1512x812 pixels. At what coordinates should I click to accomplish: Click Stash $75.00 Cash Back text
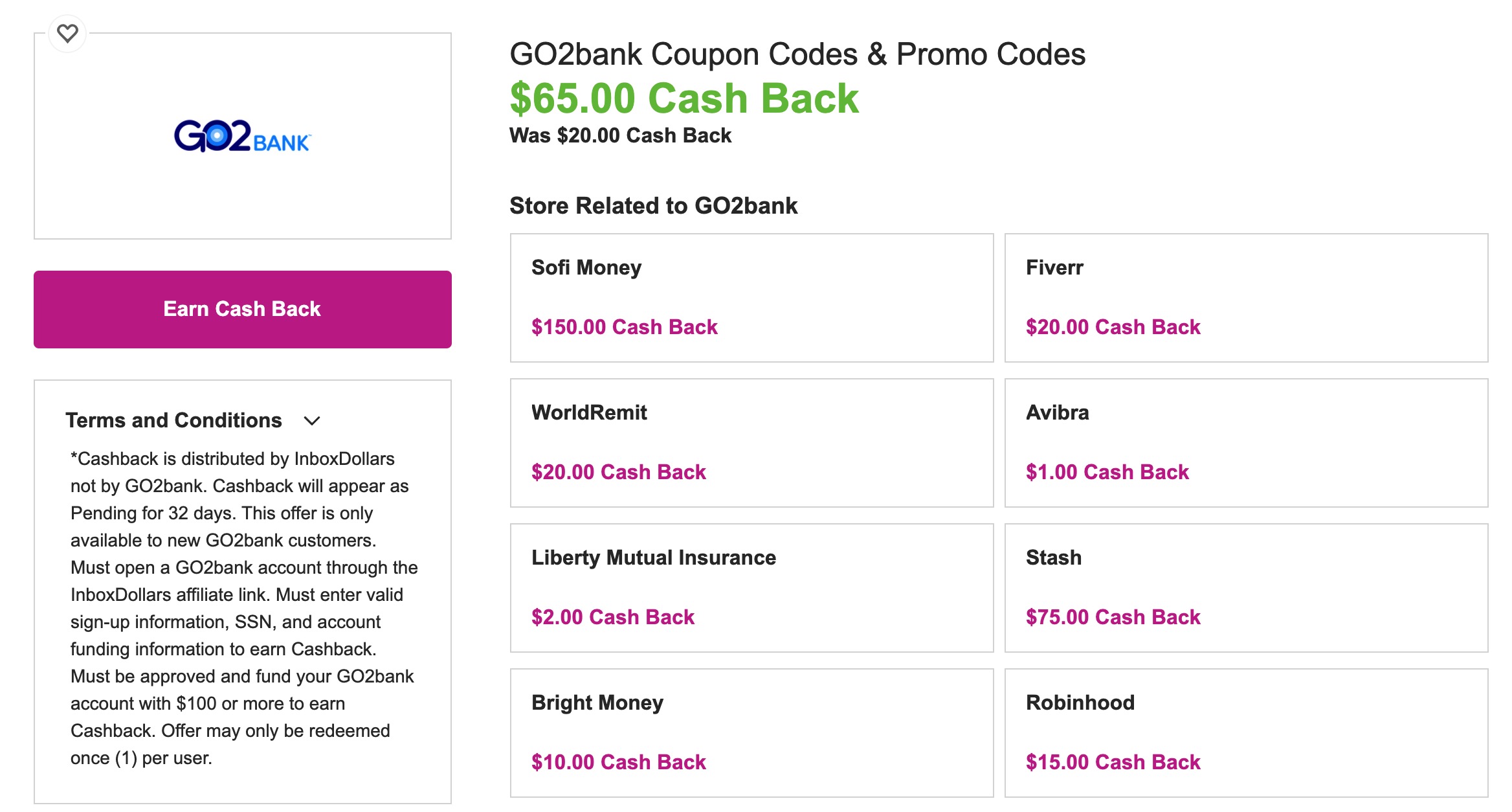point(1113,617)
